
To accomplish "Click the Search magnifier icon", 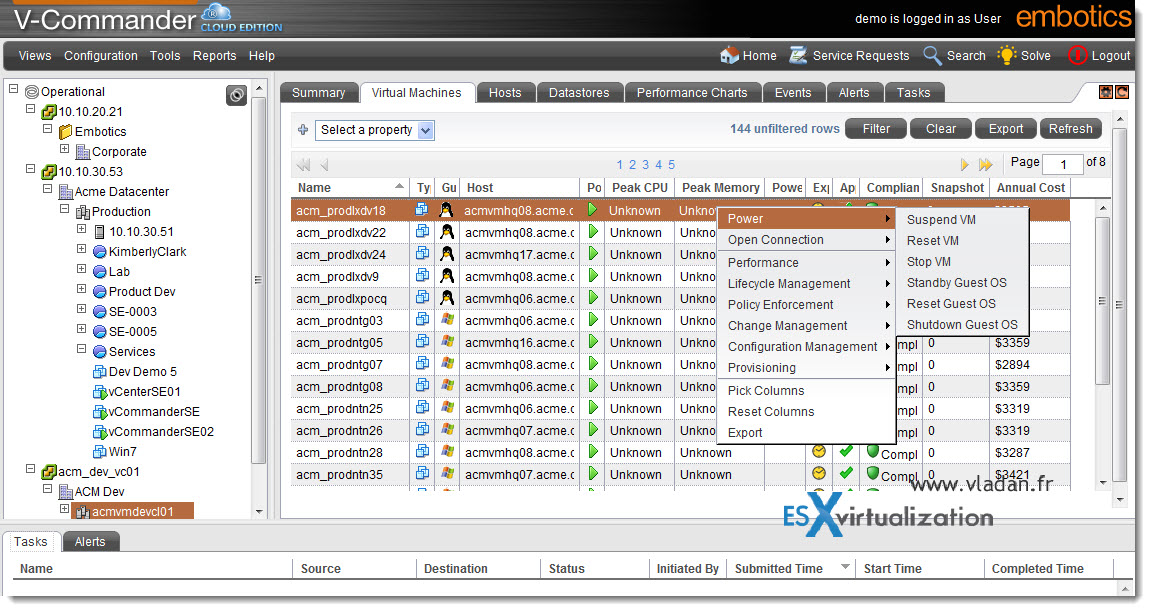I will (x=931, y=55).
